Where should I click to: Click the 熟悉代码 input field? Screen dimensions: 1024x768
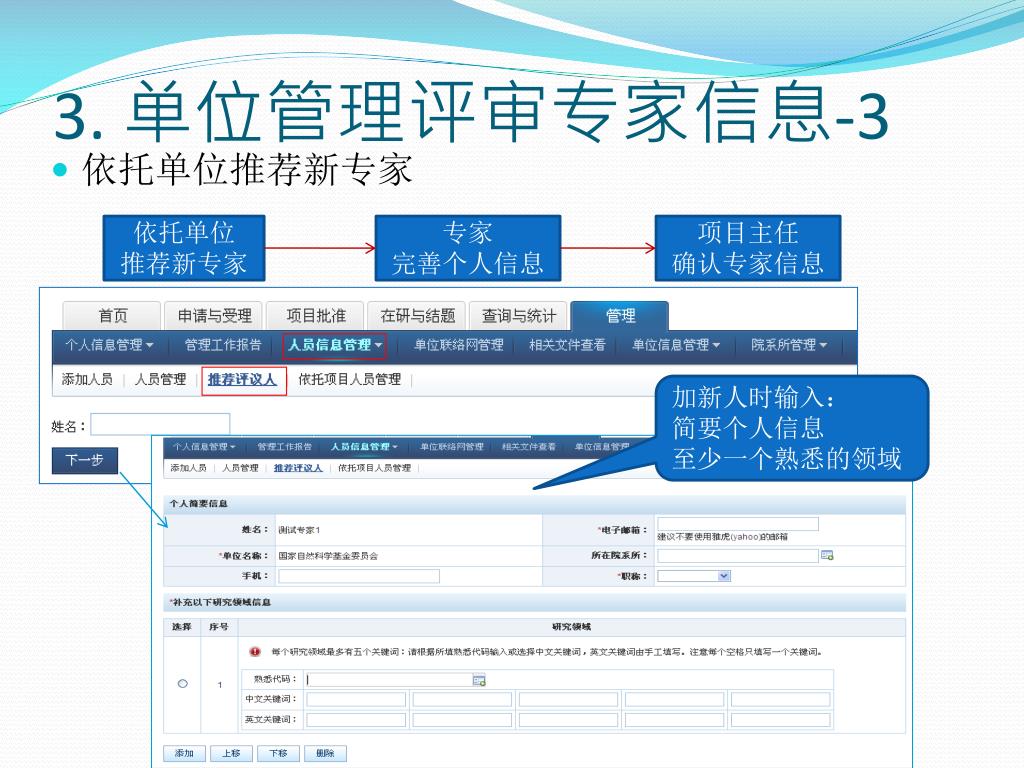[x=389, y=680]
